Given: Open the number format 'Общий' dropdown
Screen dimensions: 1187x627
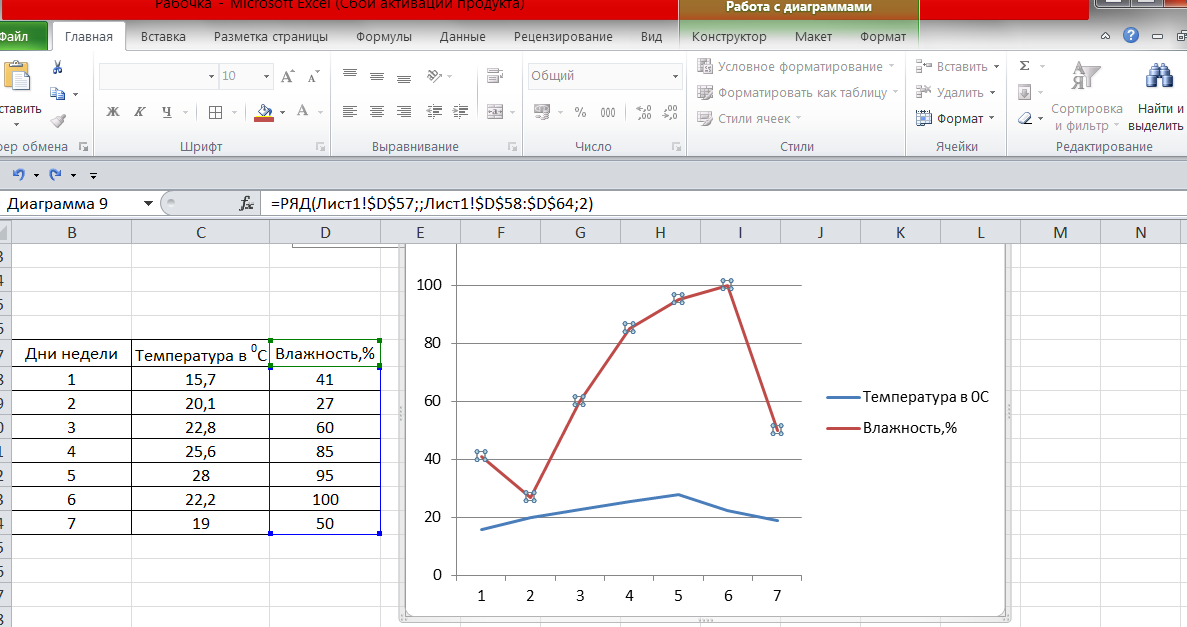Looking at the screenshot, I should point(675,76).
